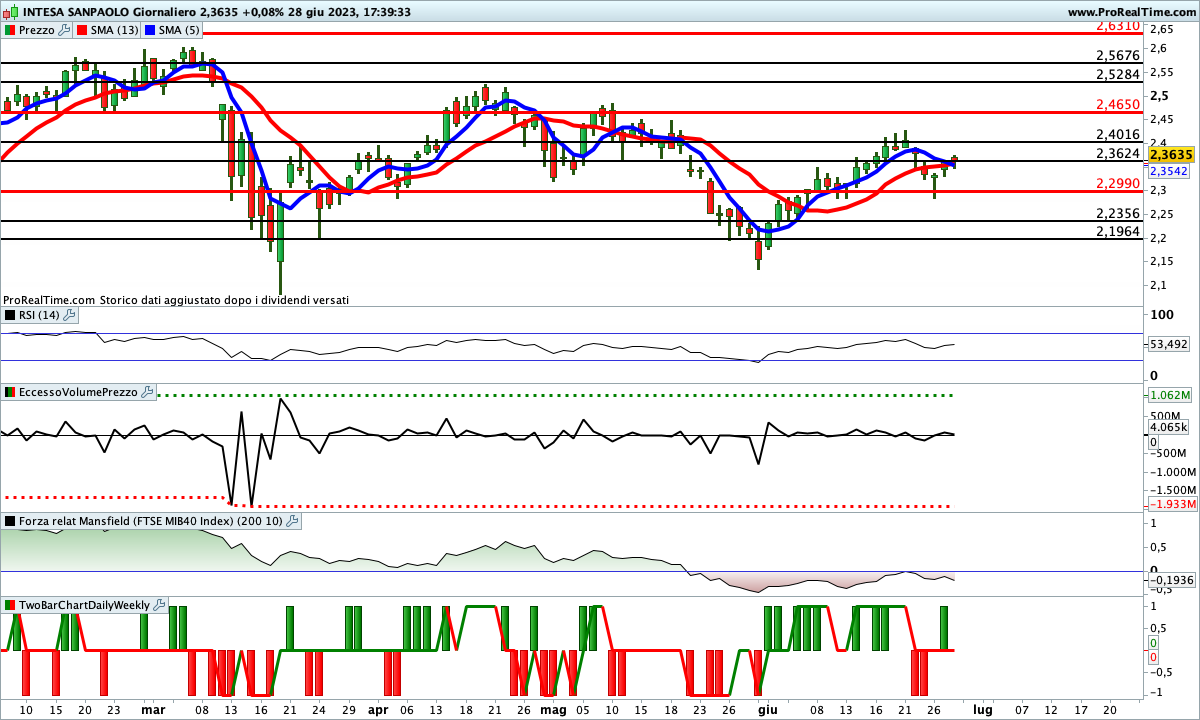Click the green-red Prezzo color swatch
Screen dimensions: 1200x720
pos(10,30)
